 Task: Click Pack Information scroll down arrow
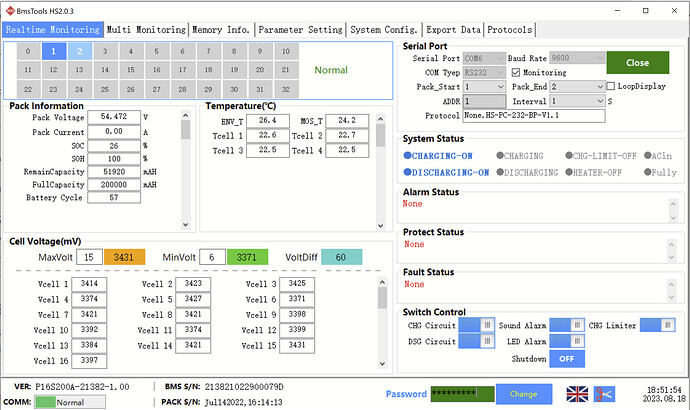coord(186,224)
